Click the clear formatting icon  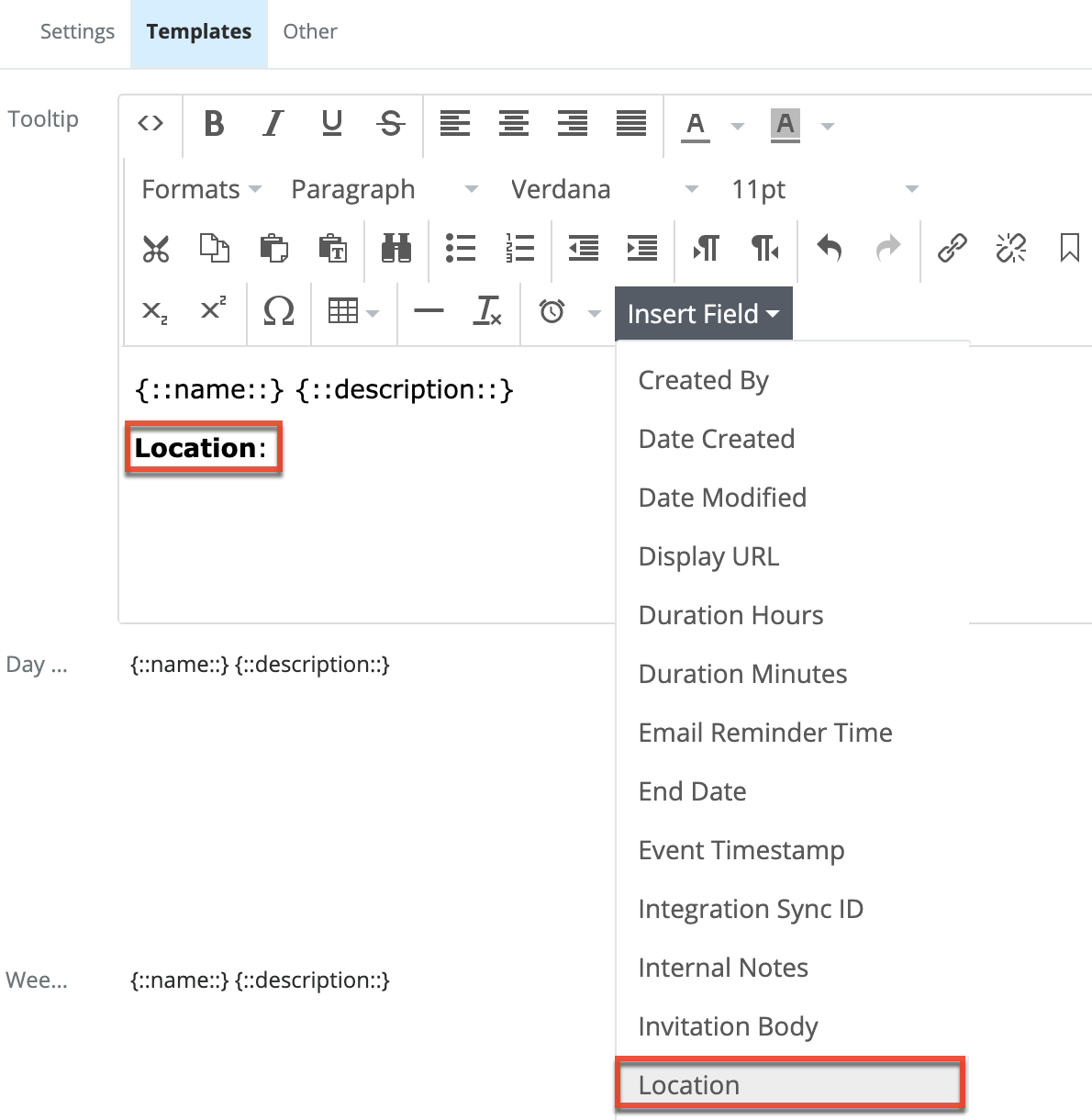point(487,311)
